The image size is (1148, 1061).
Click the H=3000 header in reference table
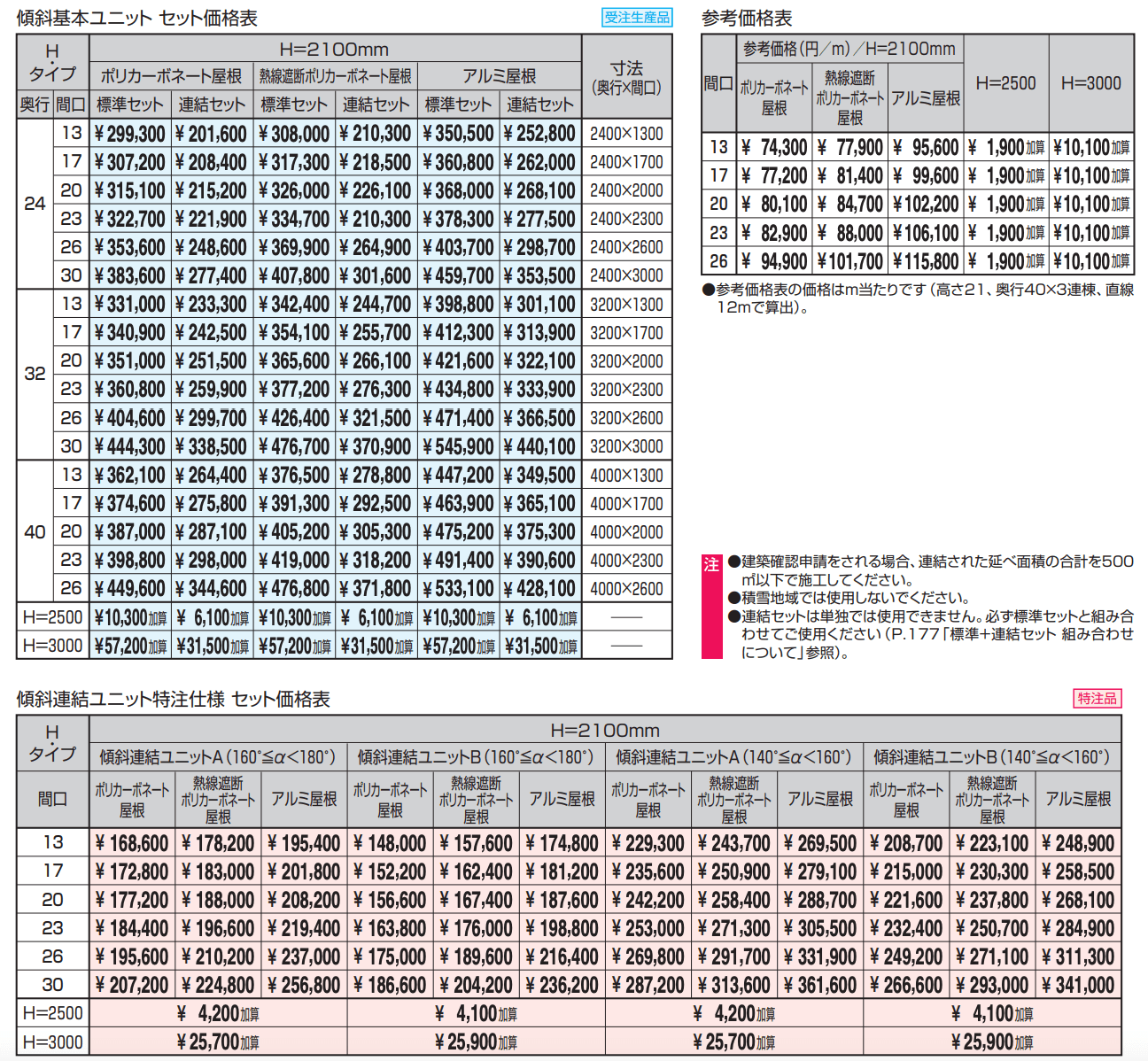coord(1090,83)
